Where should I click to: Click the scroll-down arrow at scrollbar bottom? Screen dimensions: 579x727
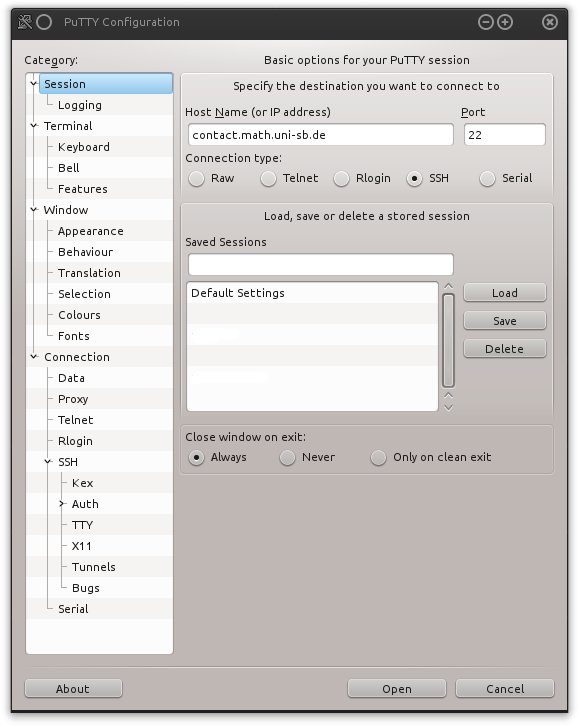[448, 408]
